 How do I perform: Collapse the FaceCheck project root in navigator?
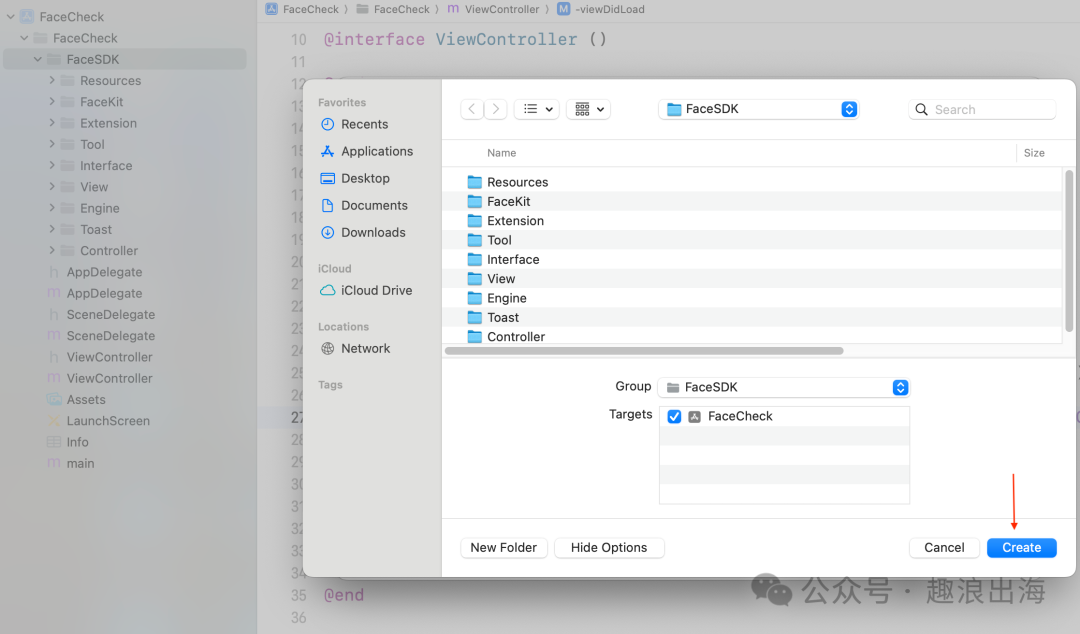point(10,17)
